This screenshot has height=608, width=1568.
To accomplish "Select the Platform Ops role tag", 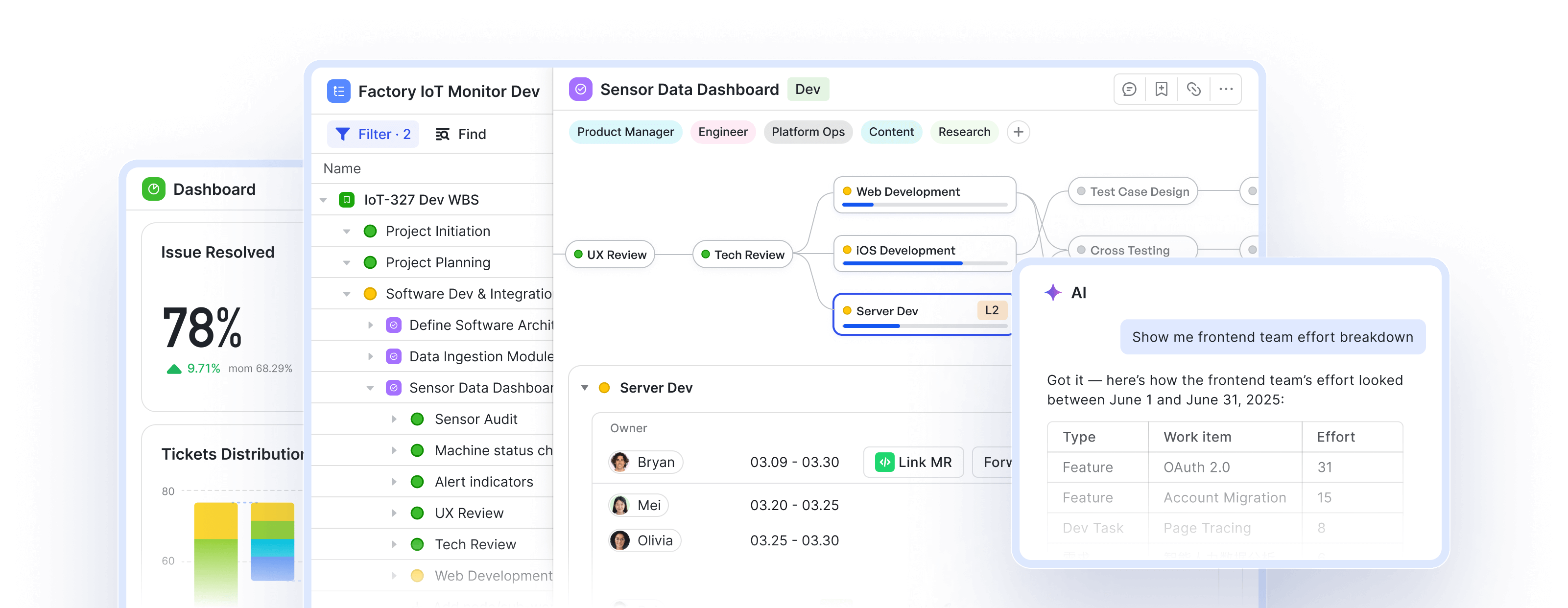I will pyautogui.click(x=808, y=132).
